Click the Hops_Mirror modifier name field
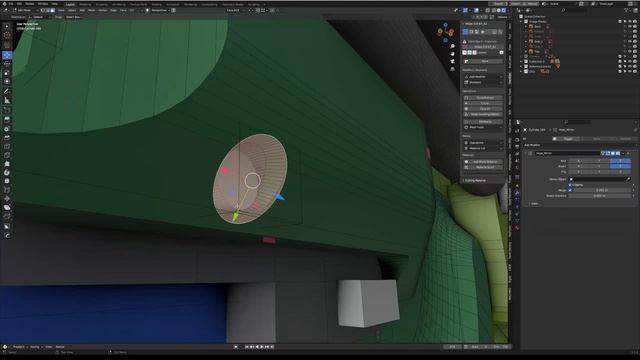This screenshot has height=360, width=640. click(567, 153)
